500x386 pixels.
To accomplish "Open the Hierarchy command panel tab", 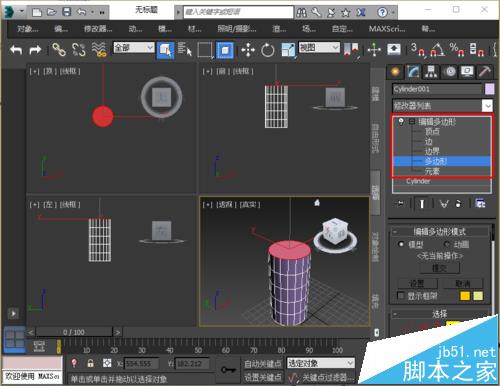I will [431, 71].
